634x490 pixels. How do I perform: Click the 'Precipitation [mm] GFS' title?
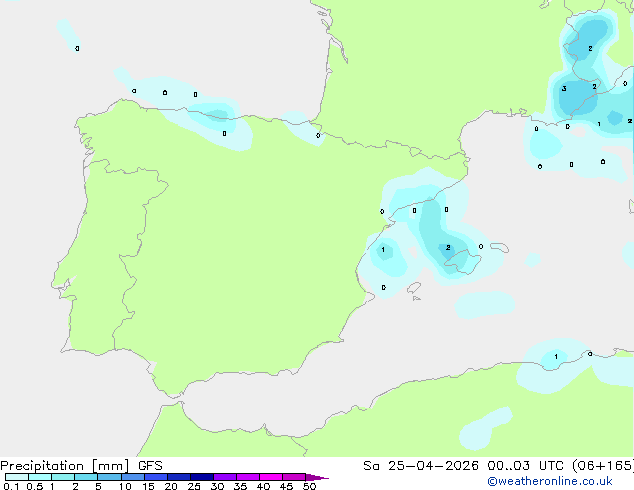point(81,466)
